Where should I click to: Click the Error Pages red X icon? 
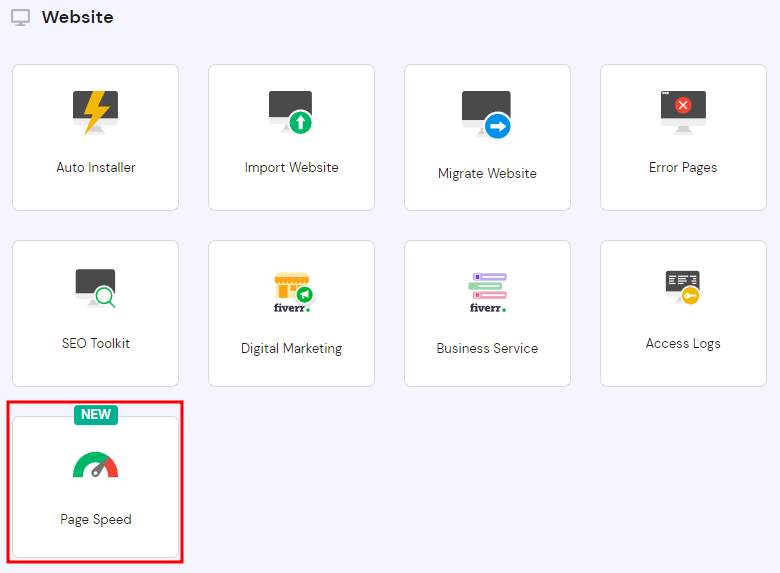click(x=683, y=106)
